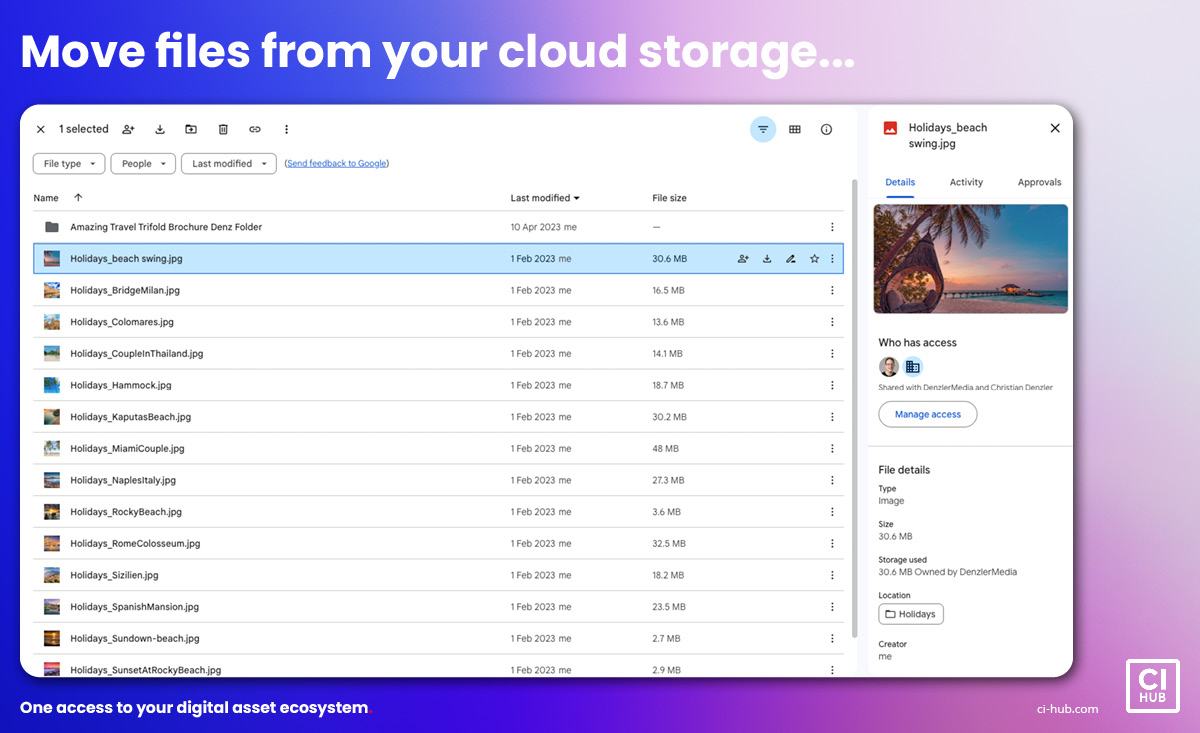Open the Approvals tab

[x=1039, y=182]
